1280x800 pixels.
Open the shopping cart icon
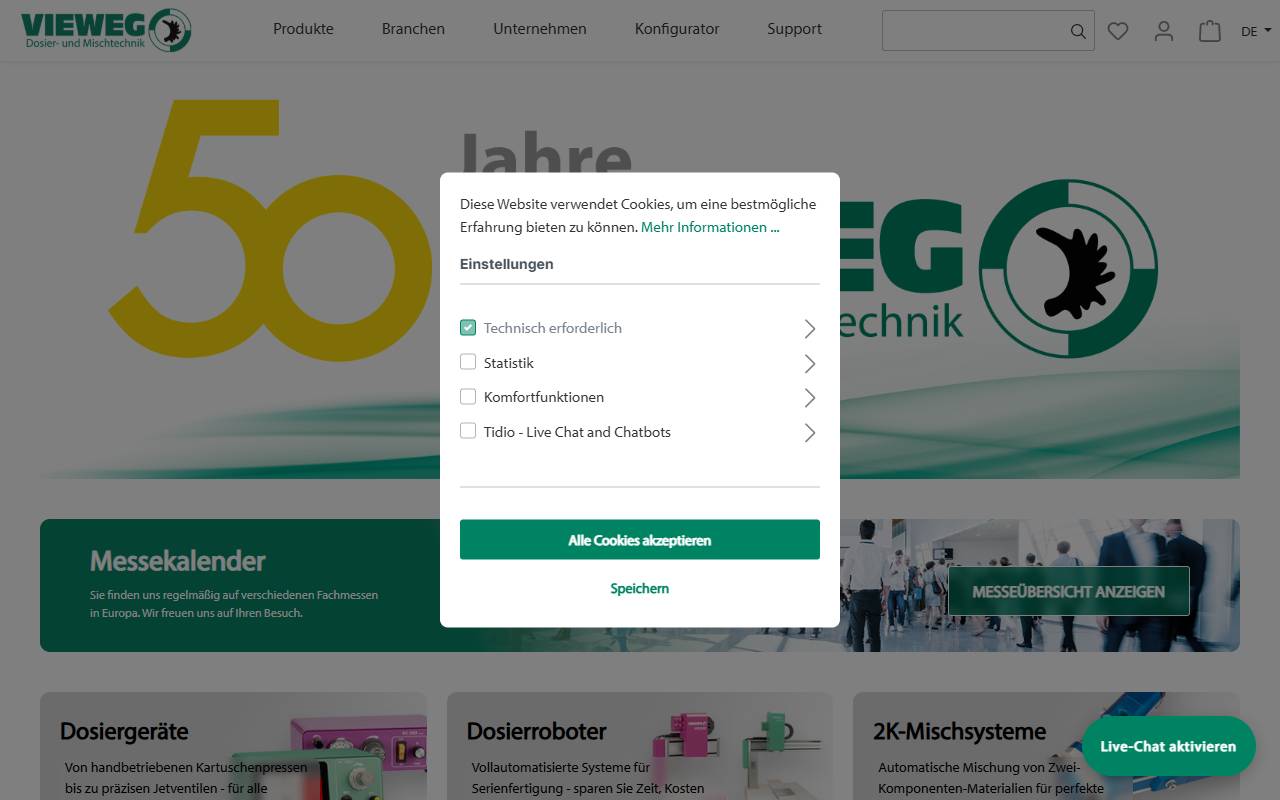pyautogui.click(x=1210, y=31)
